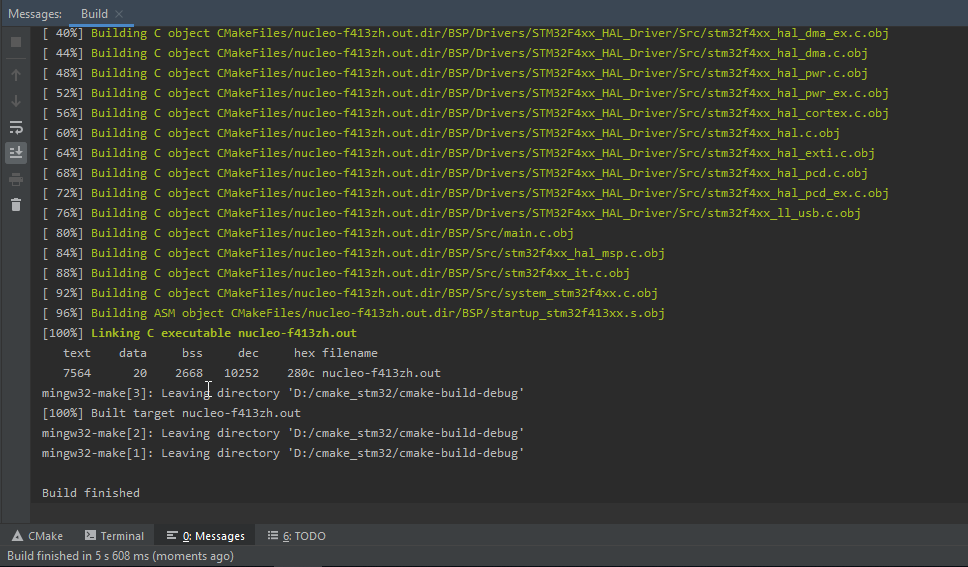
Task: Click the 'Build finished' output line
Action: (91, 493)
